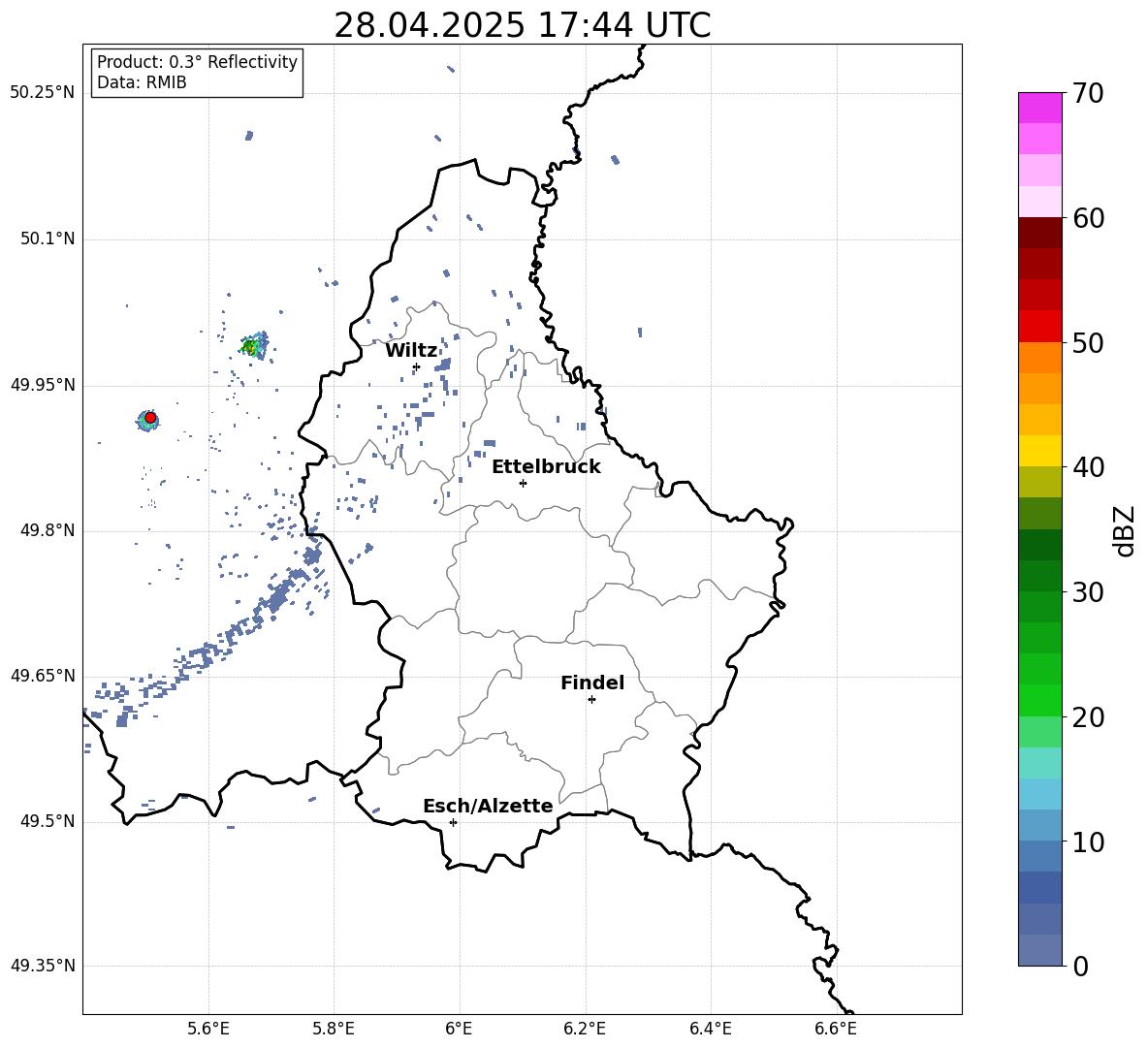Click the 6.2°E longitude label
This screenshot has width=1148, height=1048.
click(x=585, y=1029)
